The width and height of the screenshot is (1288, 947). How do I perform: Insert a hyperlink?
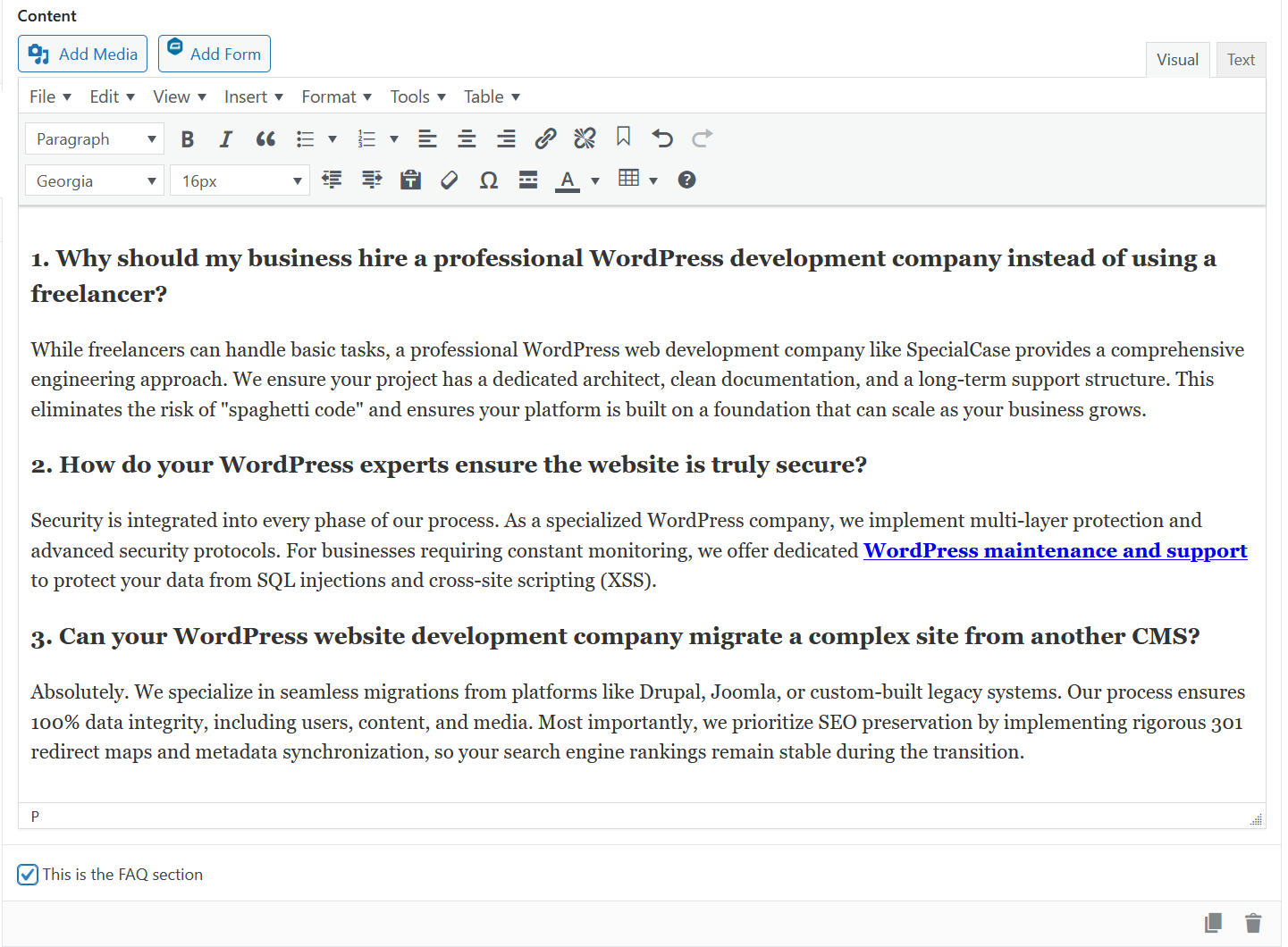[545, 138]
